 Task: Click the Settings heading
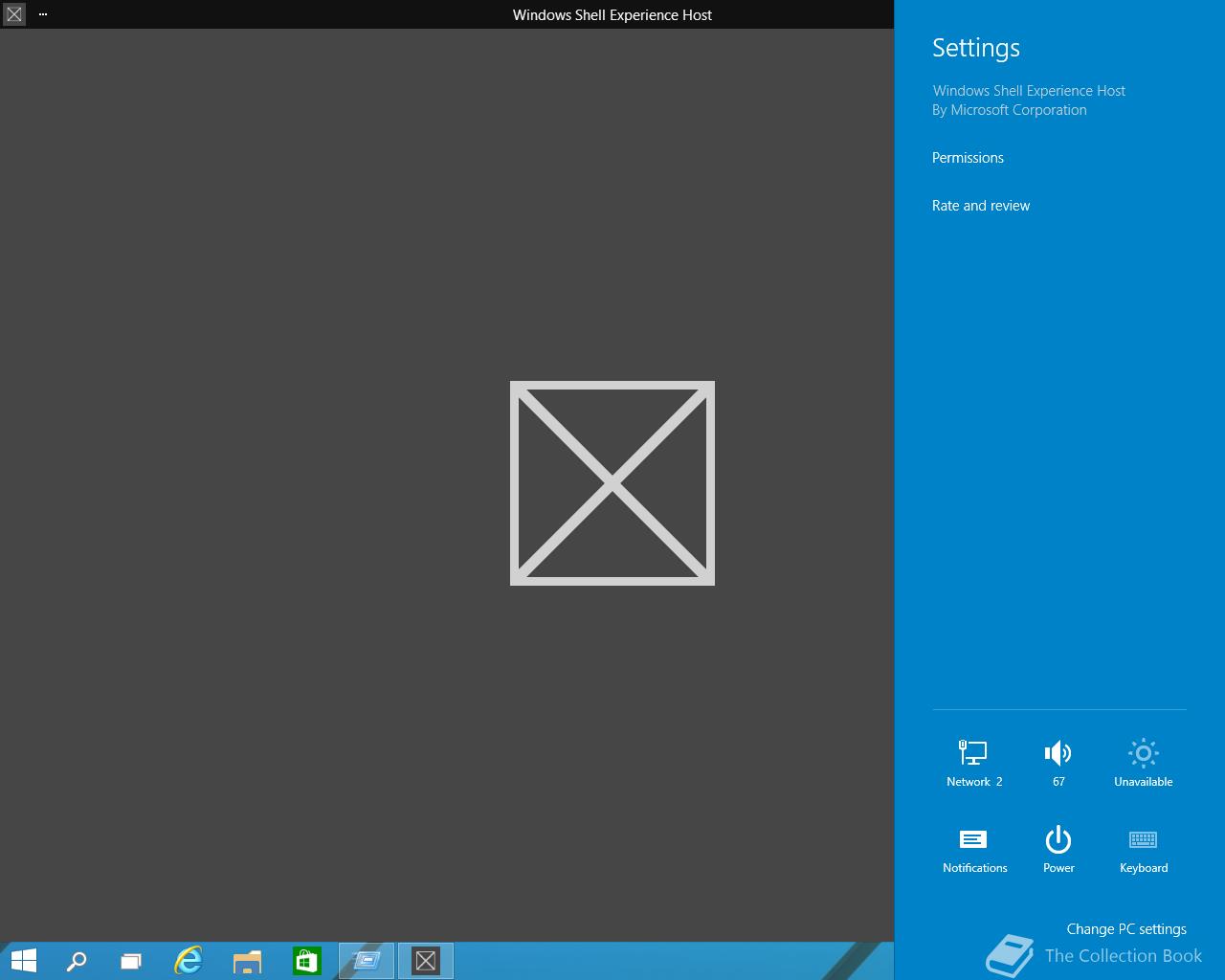pos(976,48)
